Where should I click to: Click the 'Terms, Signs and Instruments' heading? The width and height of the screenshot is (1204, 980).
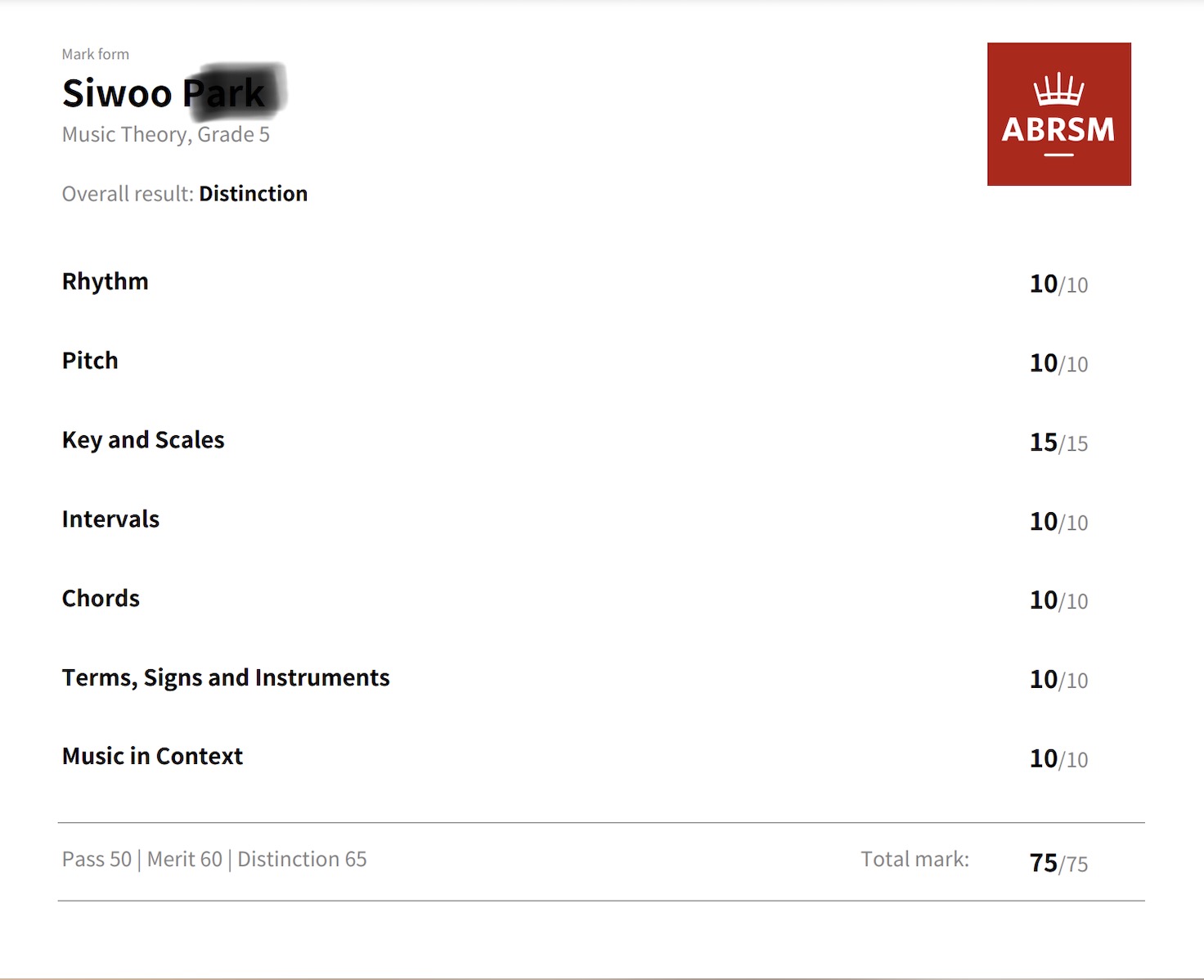coord(226,678)
